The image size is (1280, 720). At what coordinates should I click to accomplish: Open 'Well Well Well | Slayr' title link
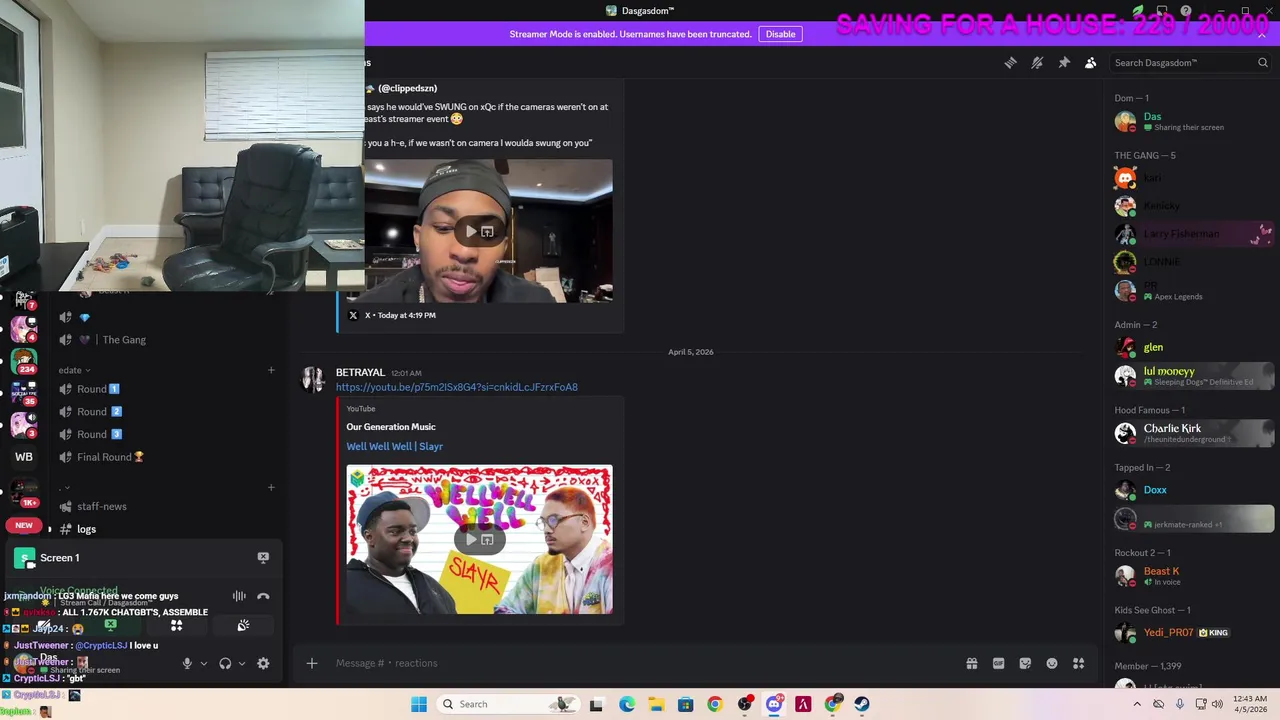click(394, 446)
